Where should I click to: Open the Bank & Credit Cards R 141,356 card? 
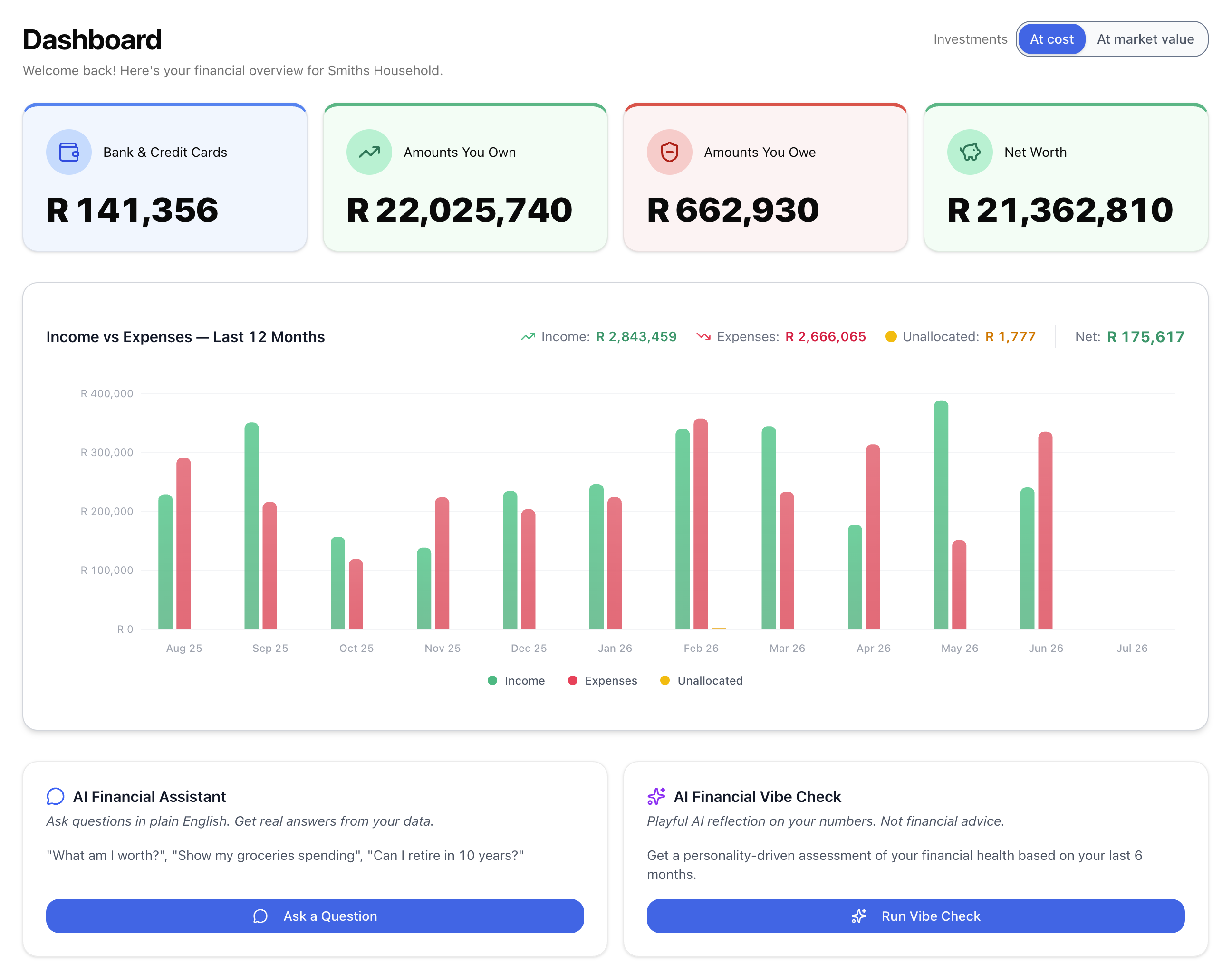tap(164, 177)
